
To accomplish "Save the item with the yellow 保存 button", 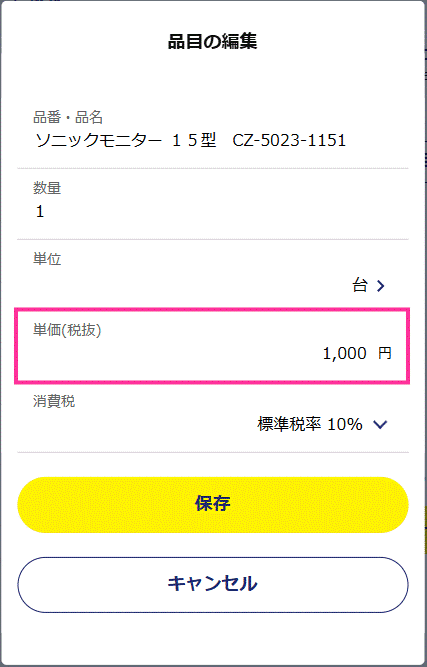I will (213, 505).
